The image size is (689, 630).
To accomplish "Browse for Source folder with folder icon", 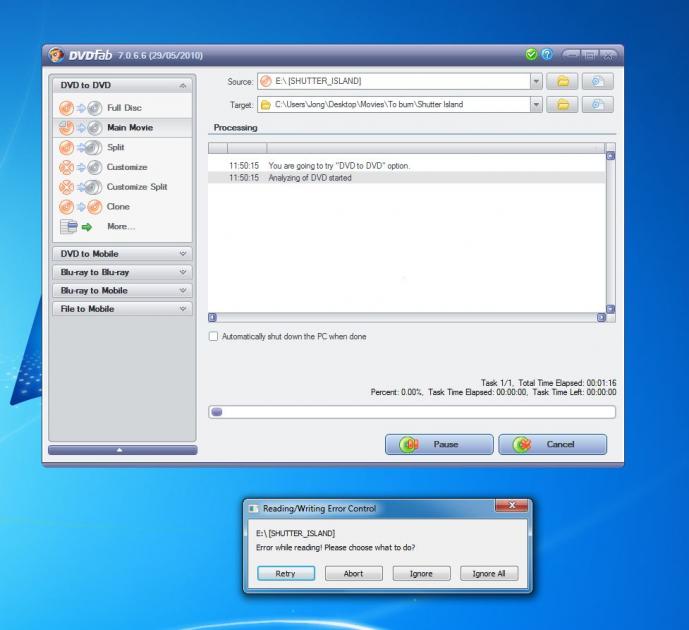I will pyautogui.click(x=562, y=81).
